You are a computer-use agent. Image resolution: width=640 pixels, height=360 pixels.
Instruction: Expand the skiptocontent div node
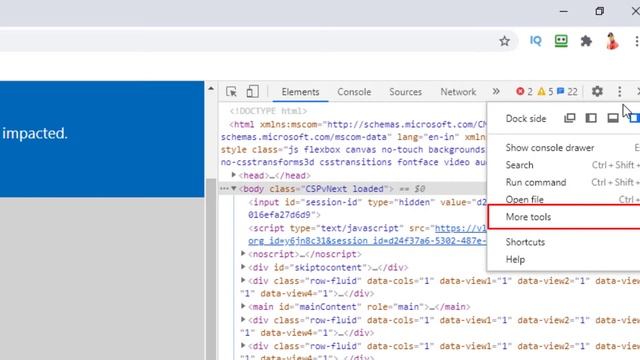243,267
